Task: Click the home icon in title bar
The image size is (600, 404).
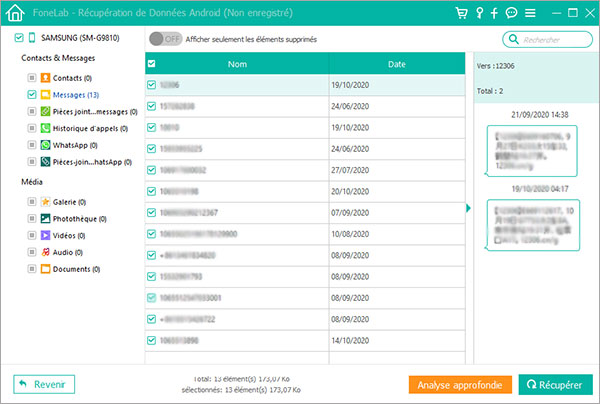Action: pos(13,13)
